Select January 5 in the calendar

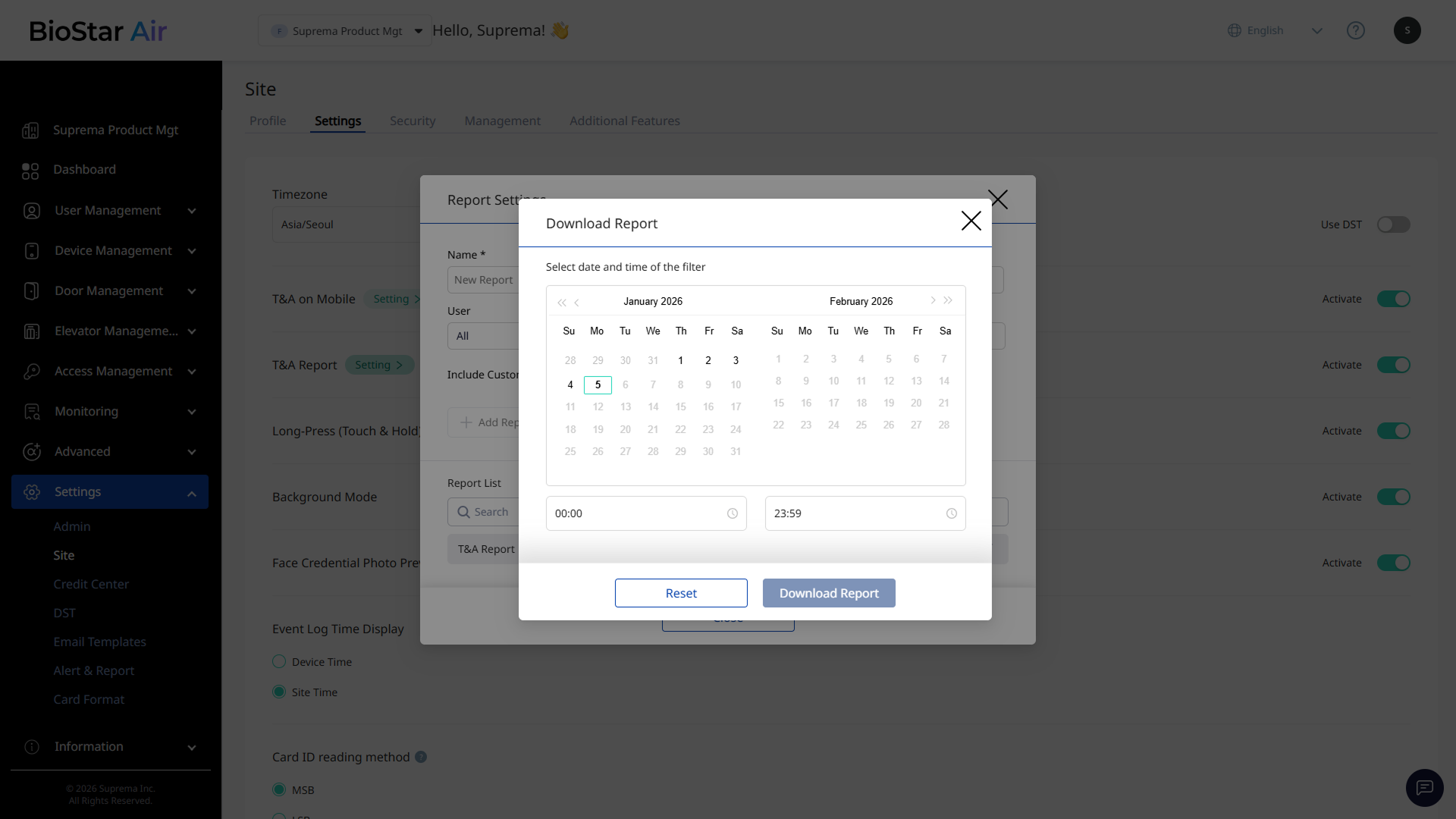point(598,385)
